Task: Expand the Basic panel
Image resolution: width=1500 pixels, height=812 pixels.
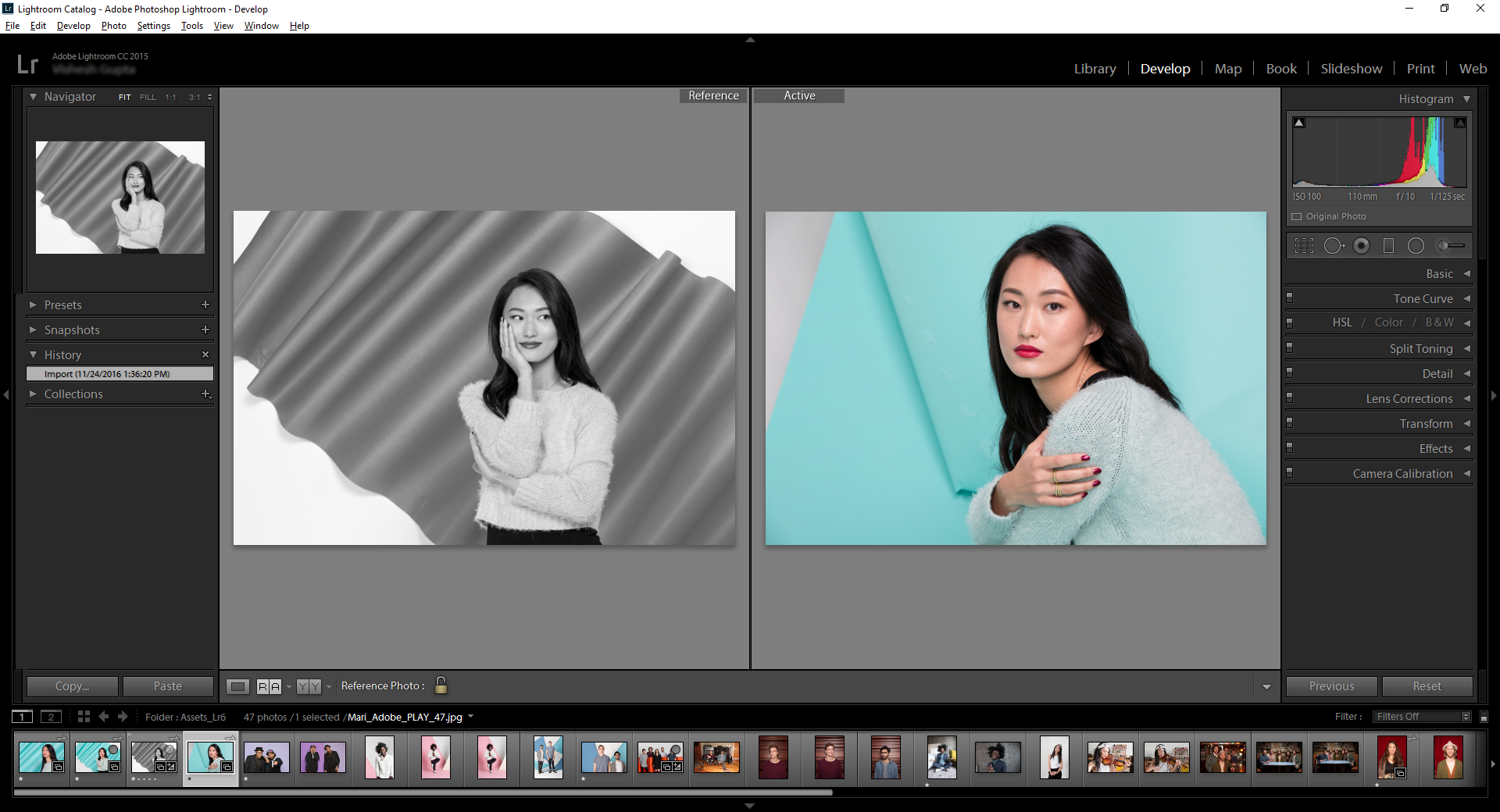Action: (x=1440, y=273)
